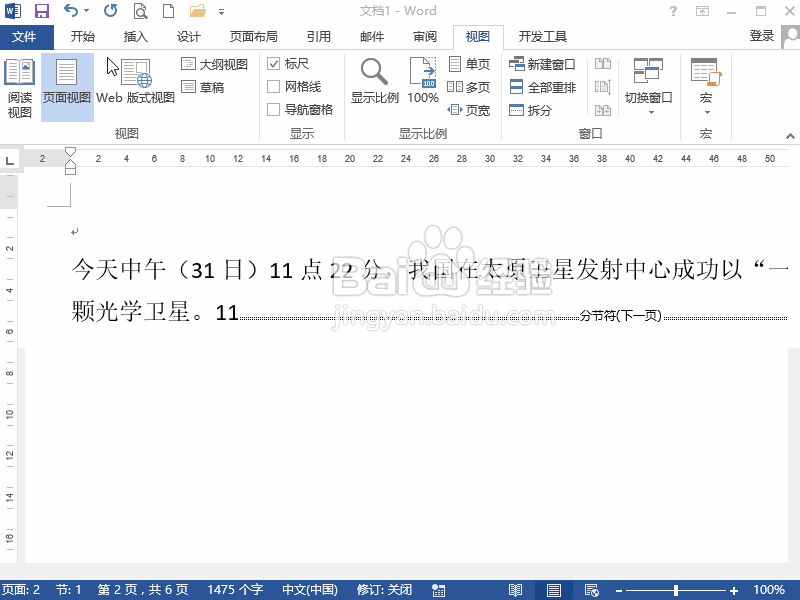Click the 登录 sign-in link
Viewport: 800px width, 600px height.
[761, 36]
